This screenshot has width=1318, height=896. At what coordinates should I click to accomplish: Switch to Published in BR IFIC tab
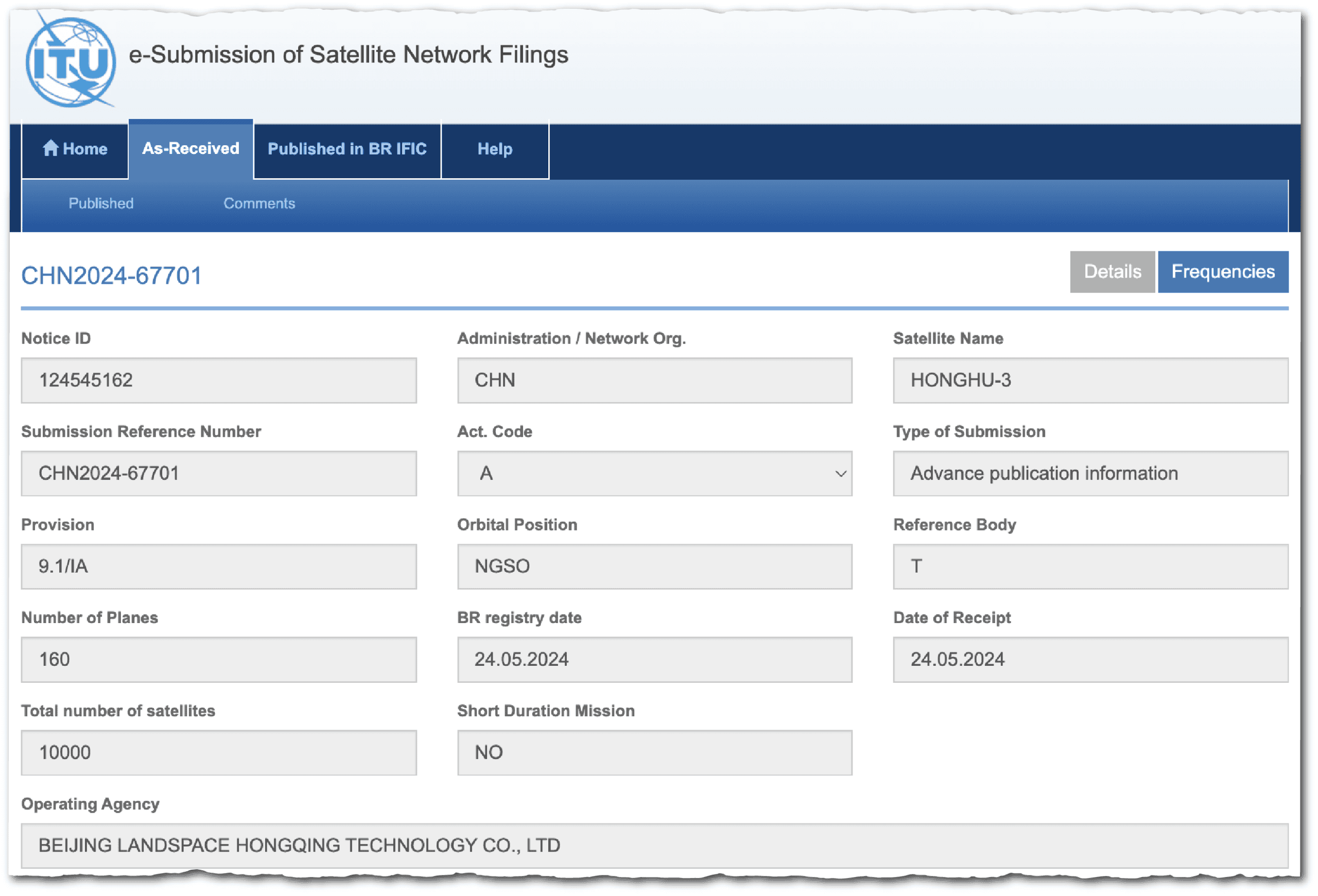tap(346, 149)
